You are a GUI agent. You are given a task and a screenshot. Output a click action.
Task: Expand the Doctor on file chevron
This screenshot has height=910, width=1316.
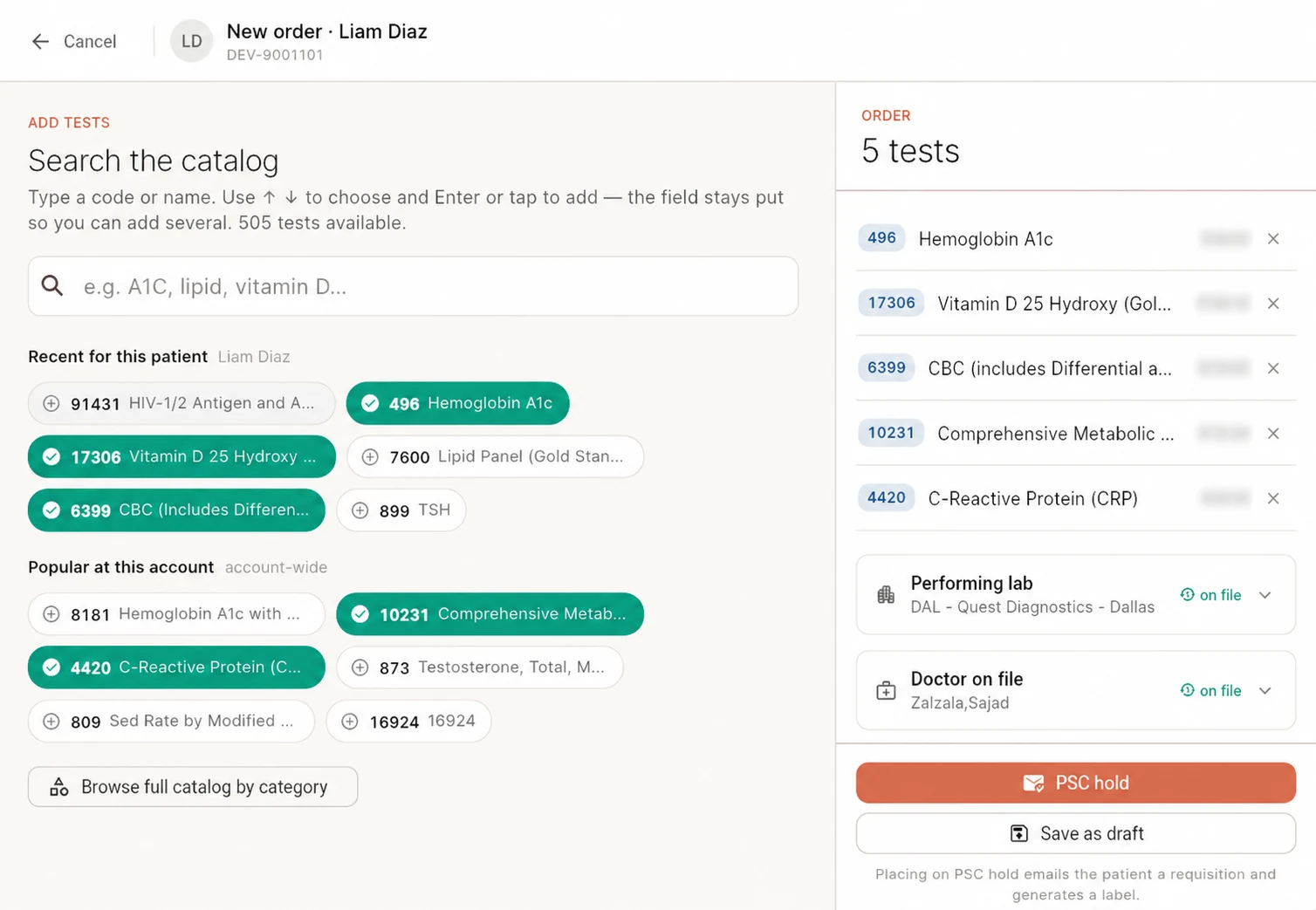(x=1265, y=691)
